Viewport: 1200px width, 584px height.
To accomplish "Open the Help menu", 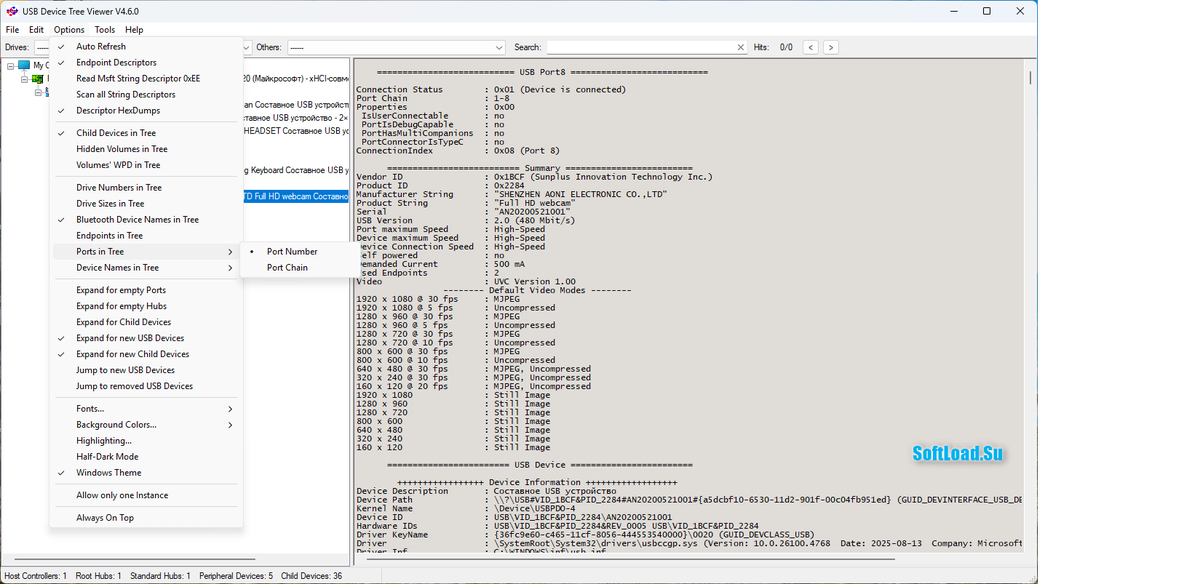I will [134, 30].
